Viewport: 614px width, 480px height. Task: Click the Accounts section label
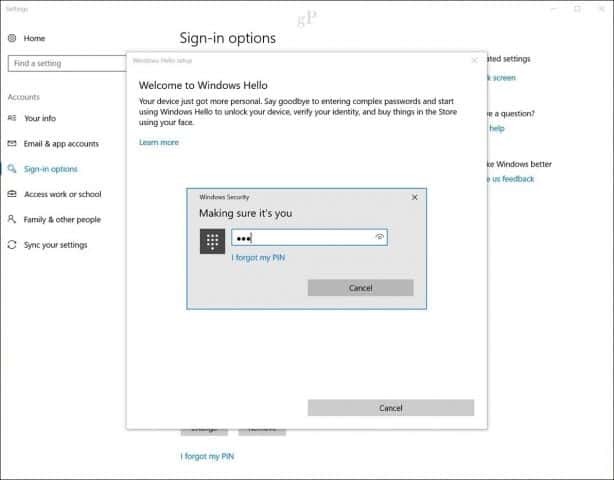click(24, 97)
